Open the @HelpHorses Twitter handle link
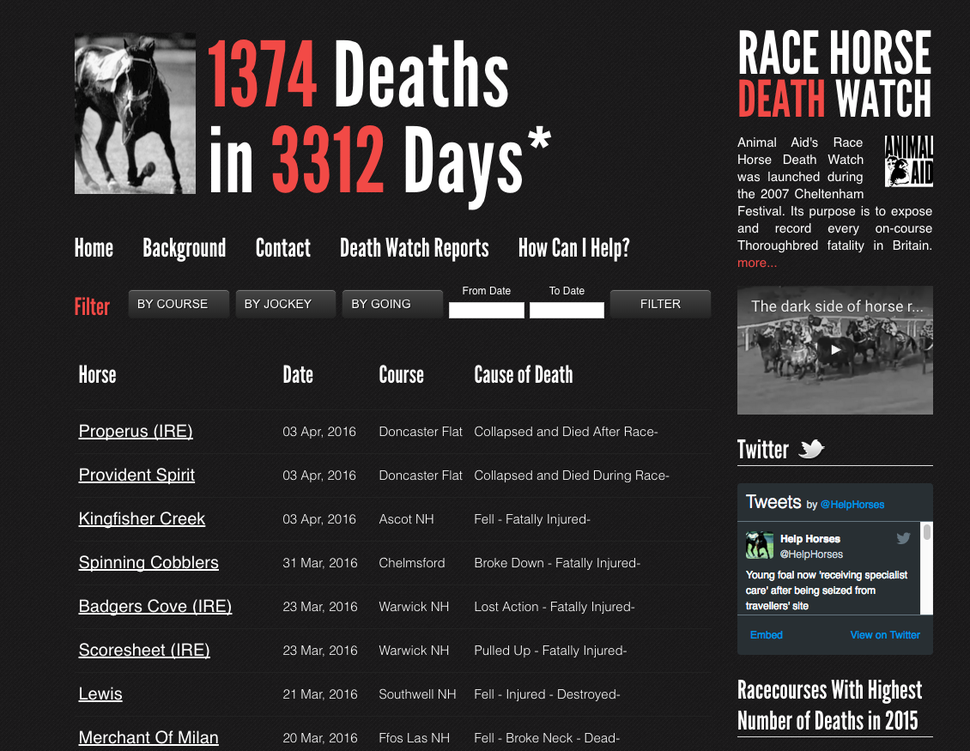970x751 pixels. click(852, 505)
